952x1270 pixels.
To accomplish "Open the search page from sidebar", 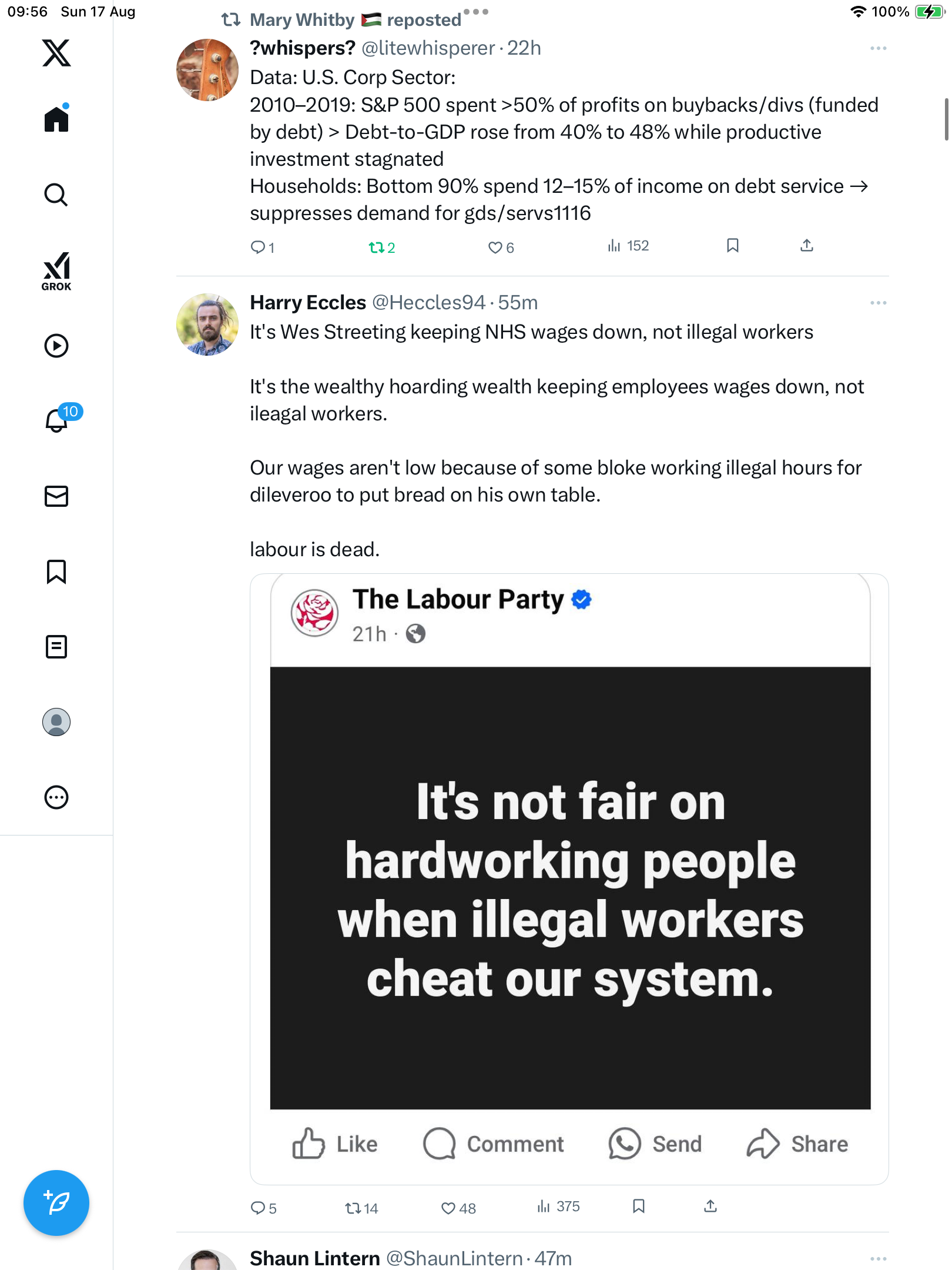I will (56, 195).
